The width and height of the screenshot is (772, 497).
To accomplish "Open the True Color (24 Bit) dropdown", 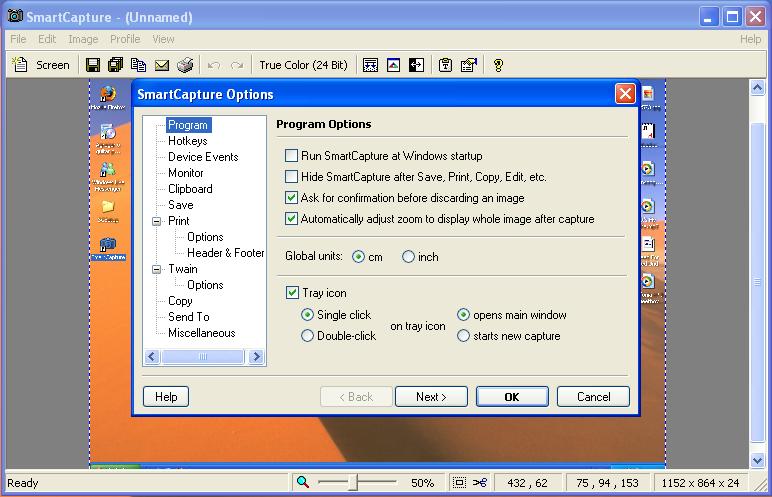I will (x=303, y=65).
